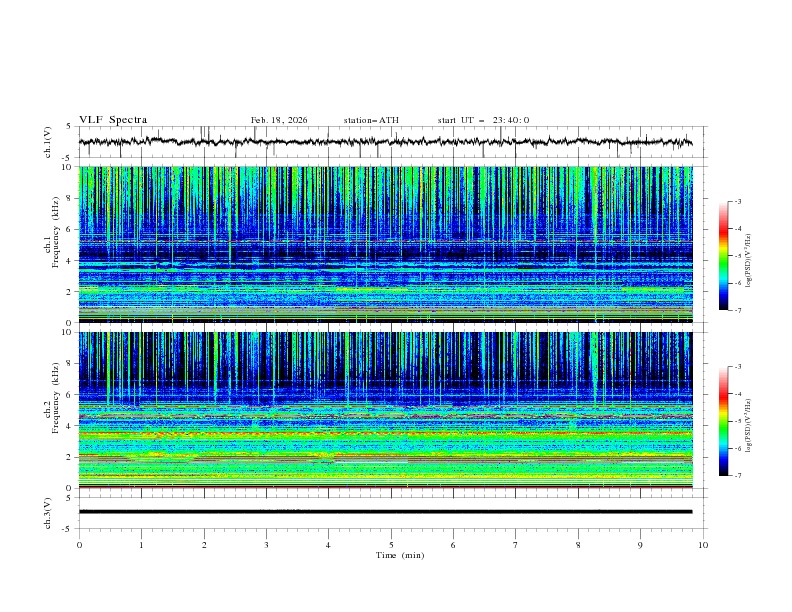
Task: Click the VLF Spectra title text
Action: [112, 120]
